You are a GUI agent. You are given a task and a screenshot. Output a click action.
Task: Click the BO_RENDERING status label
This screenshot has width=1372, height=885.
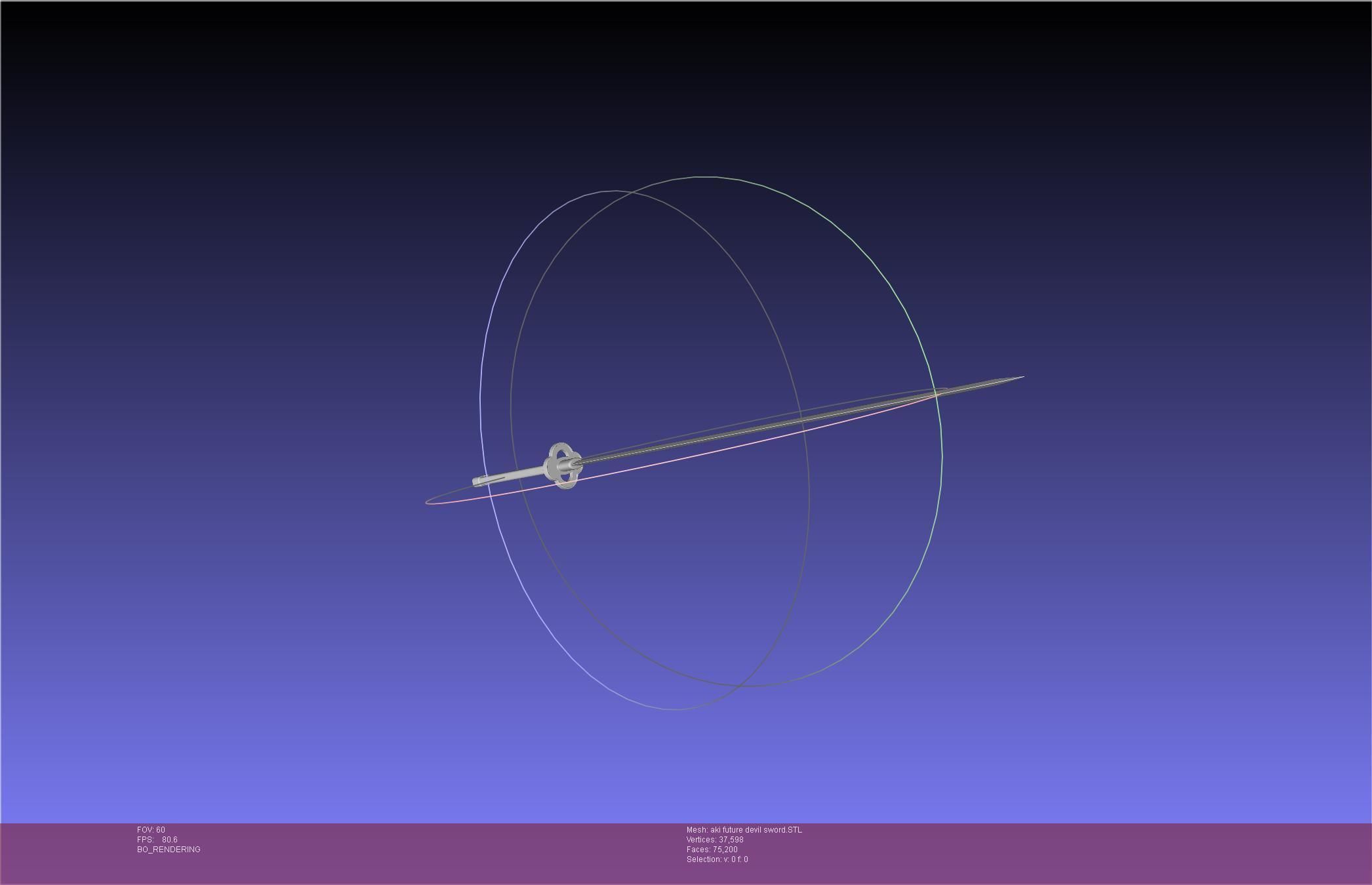tap(169, 850)
